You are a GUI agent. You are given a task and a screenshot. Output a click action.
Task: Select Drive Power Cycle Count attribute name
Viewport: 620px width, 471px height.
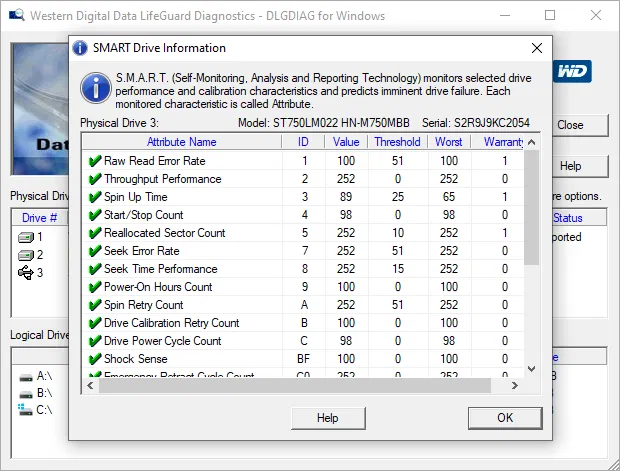[163, 341]
